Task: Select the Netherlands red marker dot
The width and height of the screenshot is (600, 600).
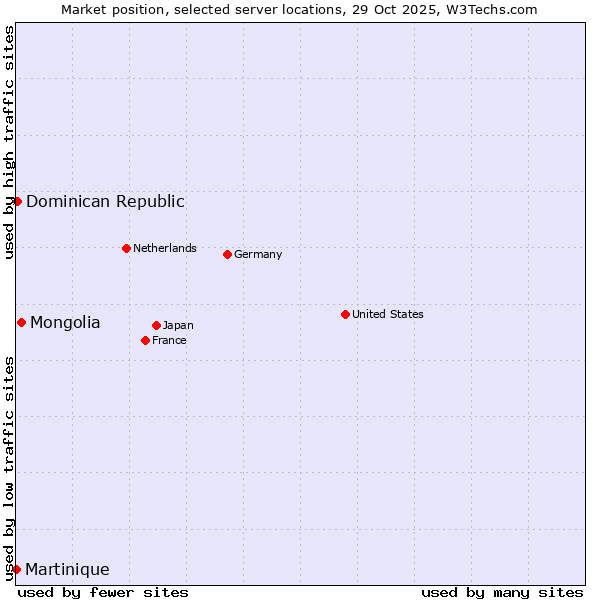Action: point(126,248)
